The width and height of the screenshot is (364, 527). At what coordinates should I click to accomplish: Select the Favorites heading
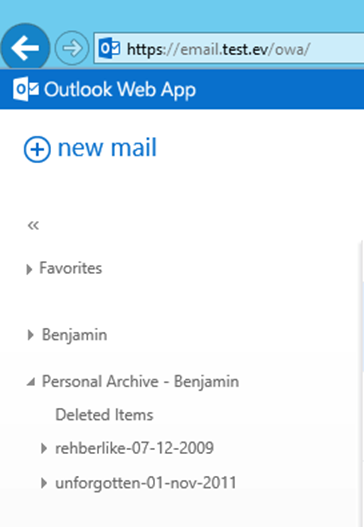coord(71,268)
